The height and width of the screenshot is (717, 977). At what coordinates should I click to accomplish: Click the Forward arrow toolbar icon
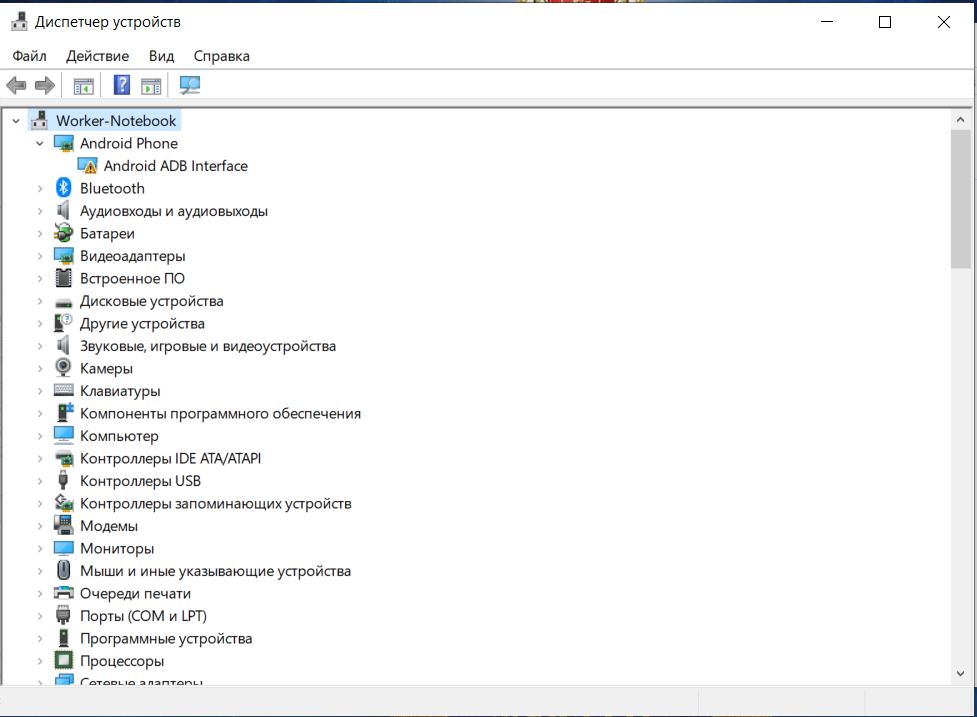coord(45,85)
